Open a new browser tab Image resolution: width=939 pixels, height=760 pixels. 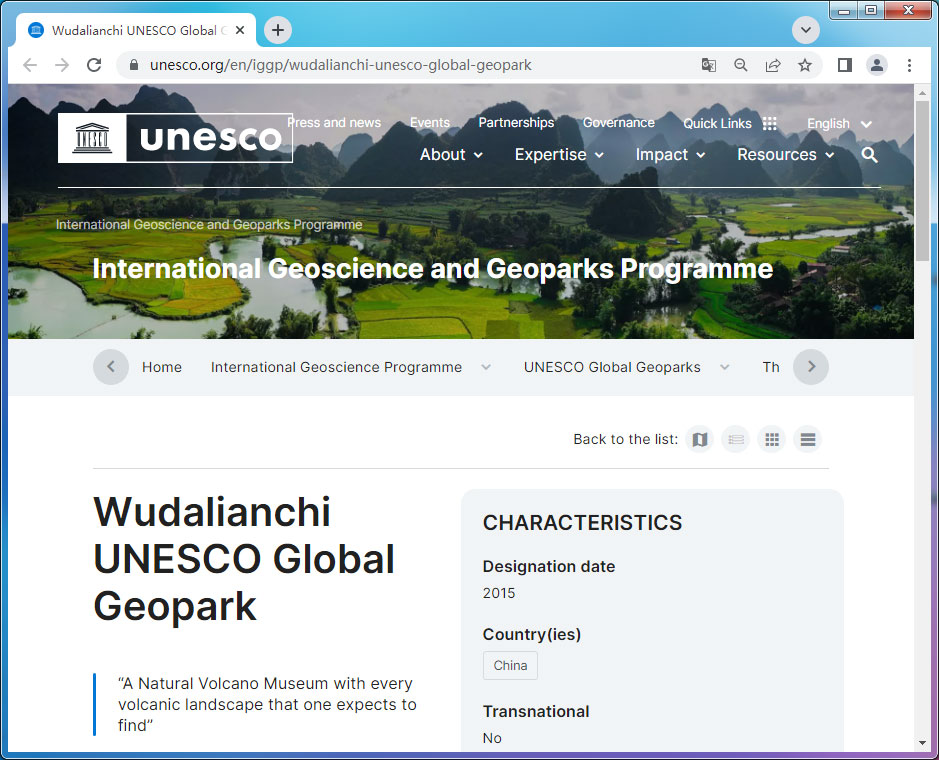[278, 30]
